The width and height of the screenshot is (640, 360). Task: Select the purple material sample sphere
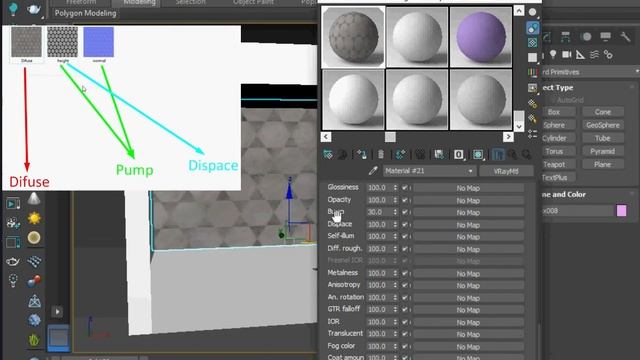coord(481,37)
